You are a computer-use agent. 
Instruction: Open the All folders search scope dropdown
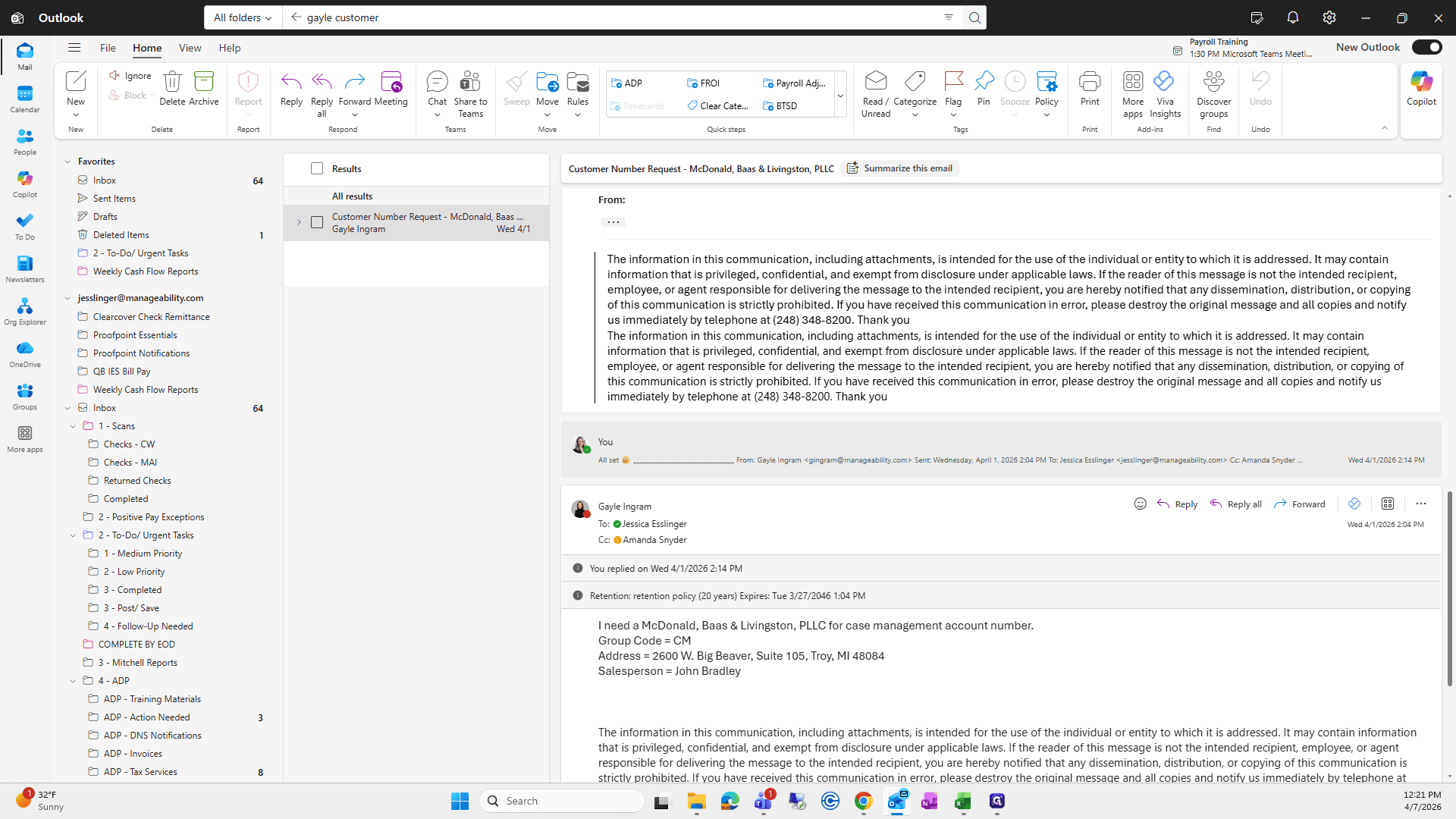(243, 17)
